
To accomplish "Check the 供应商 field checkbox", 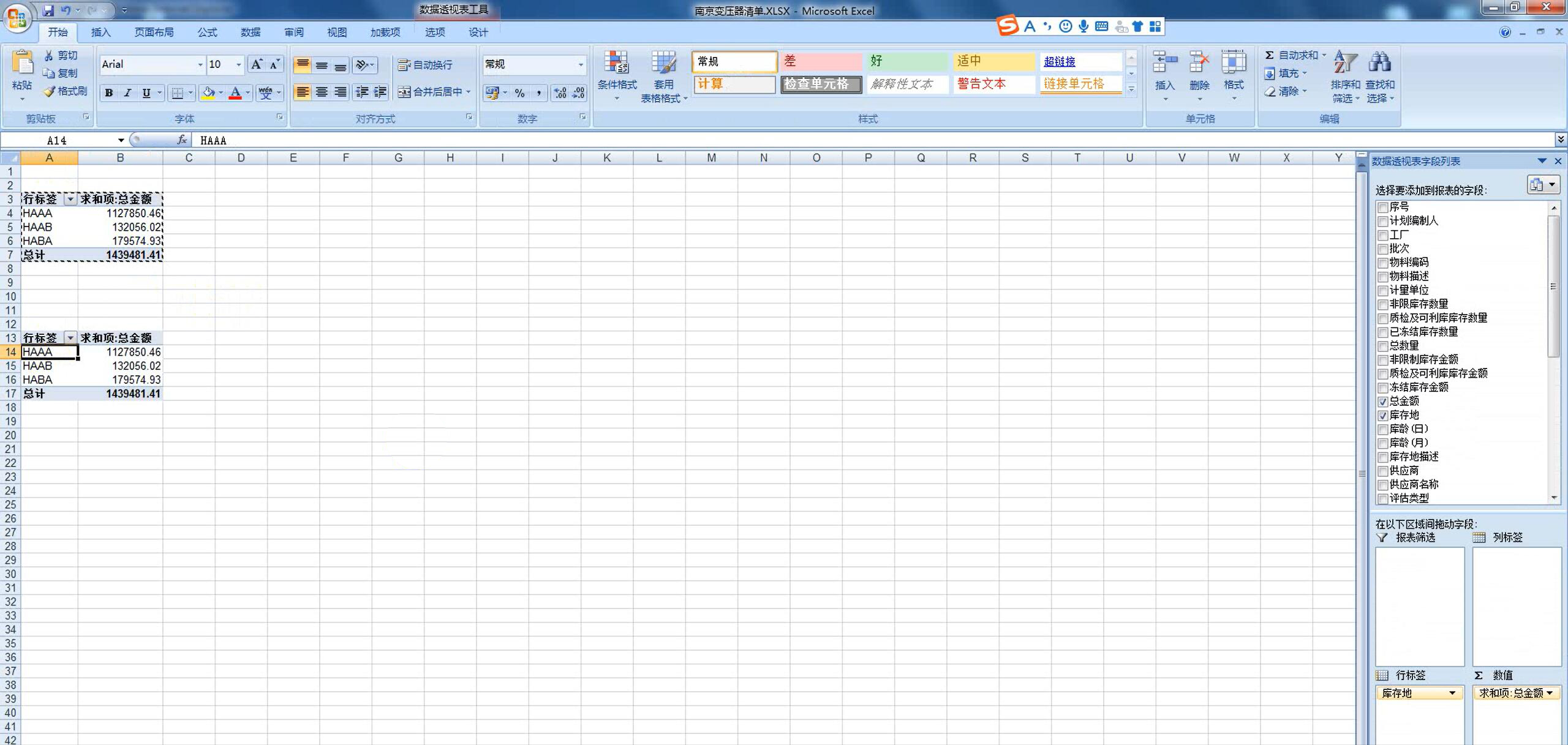I will tap(1382, 471).
